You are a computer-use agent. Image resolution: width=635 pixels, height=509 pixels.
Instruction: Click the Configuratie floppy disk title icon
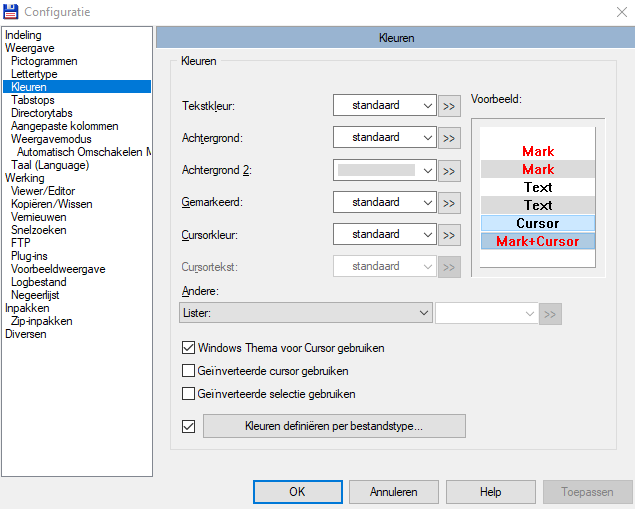[11, 12]
